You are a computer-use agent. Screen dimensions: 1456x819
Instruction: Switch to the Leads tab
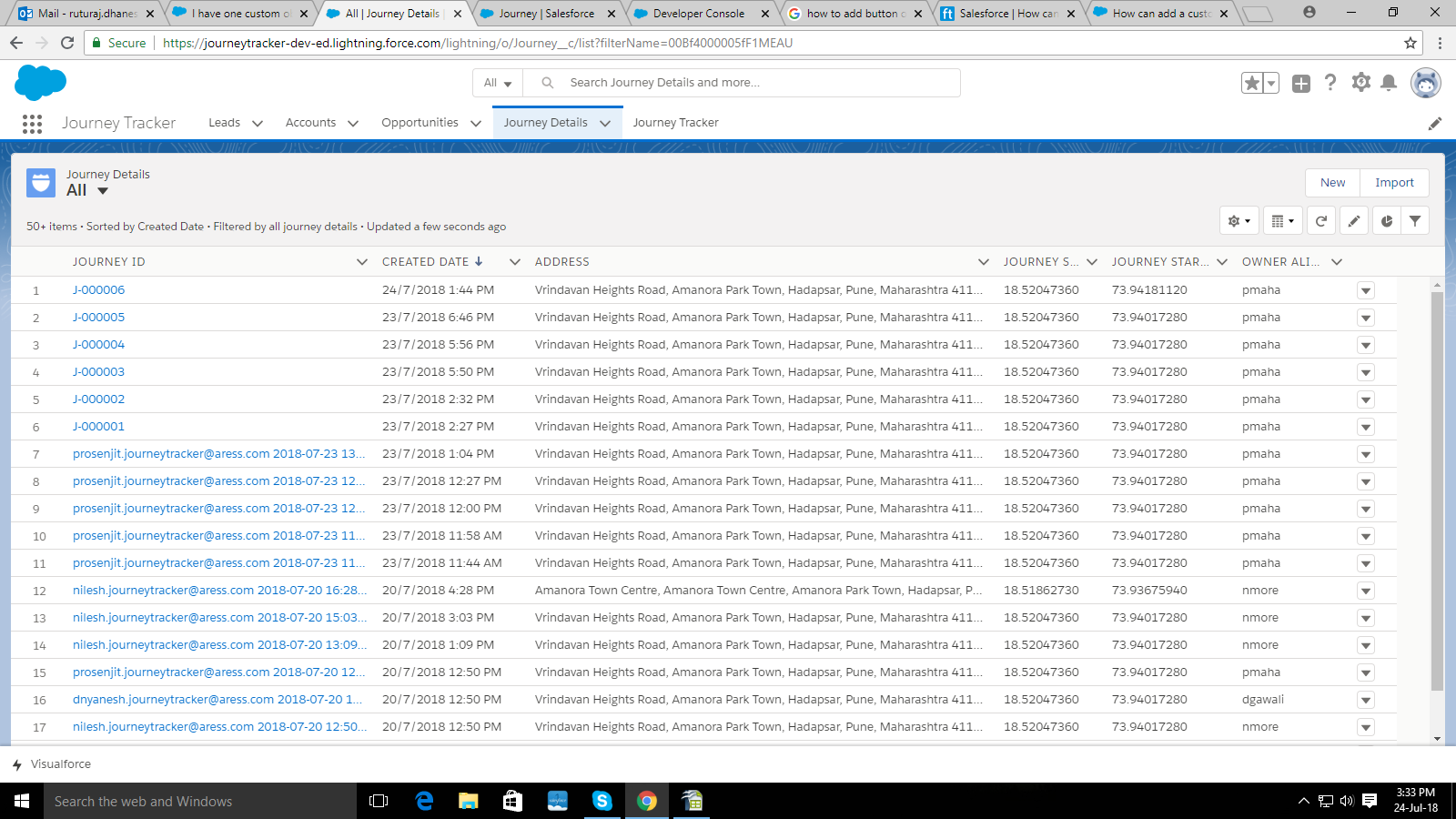click(x=224, y=123)
